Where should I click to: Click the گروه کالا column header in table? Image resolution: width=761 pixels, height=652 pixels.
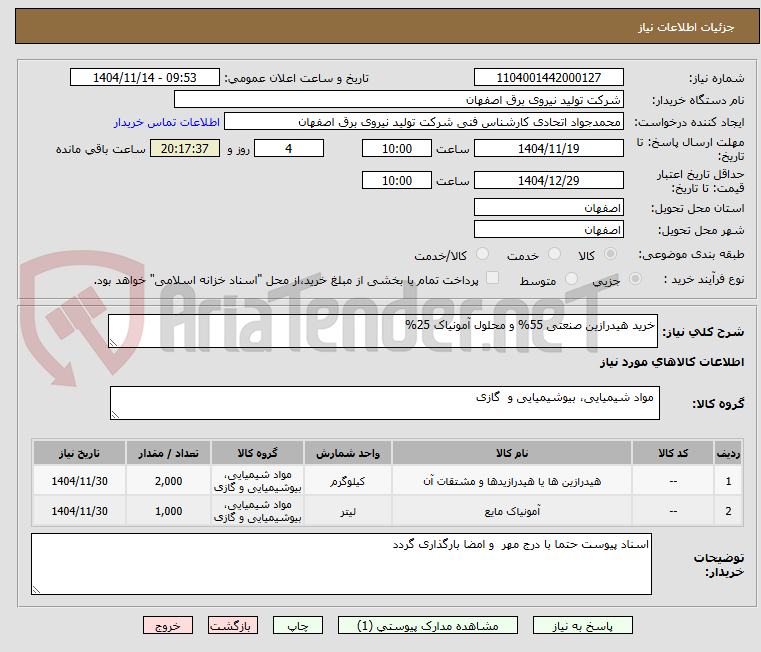click(x=257, y=453)
